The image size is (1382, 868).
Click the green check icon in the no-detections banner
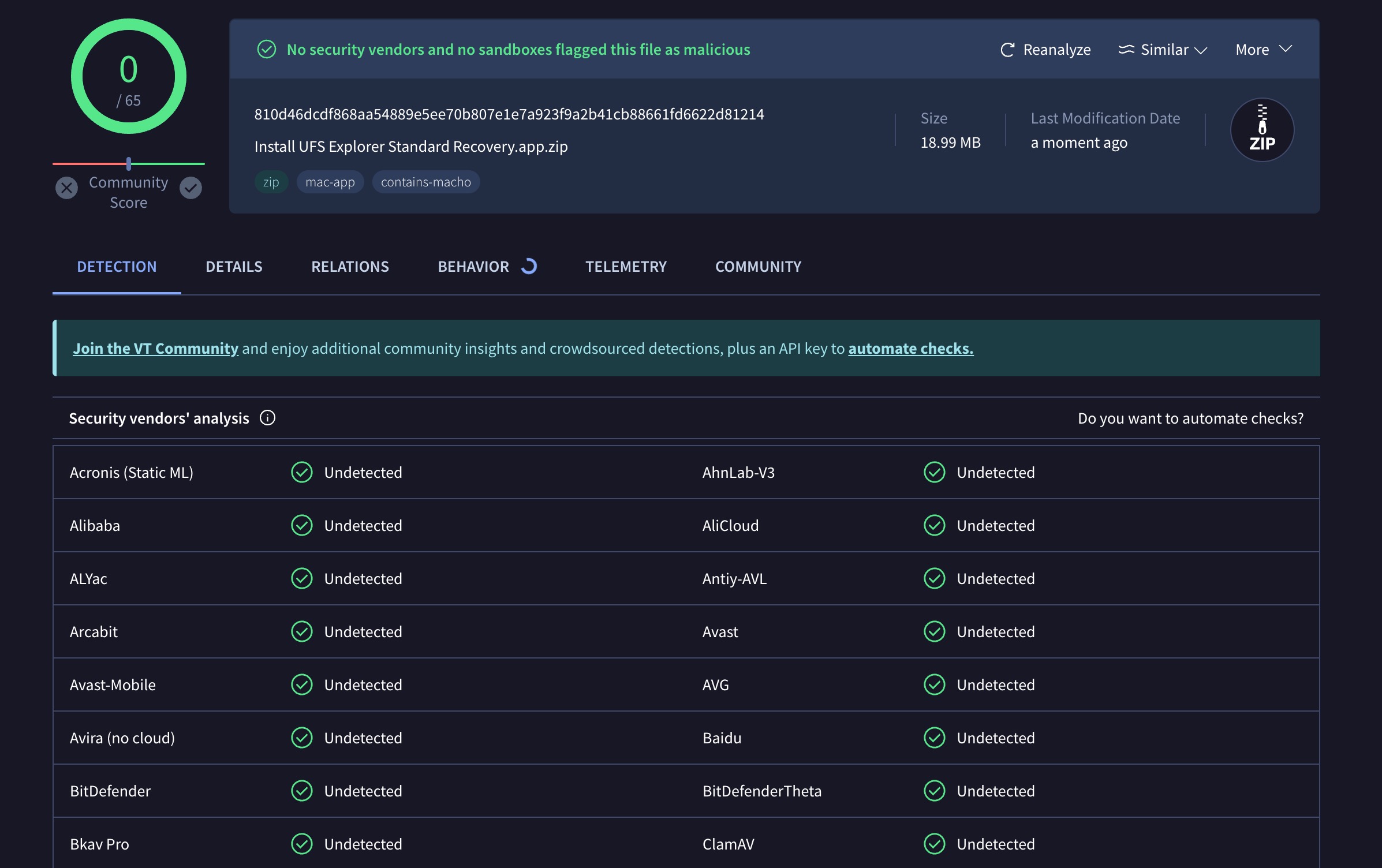click(266, 49)
